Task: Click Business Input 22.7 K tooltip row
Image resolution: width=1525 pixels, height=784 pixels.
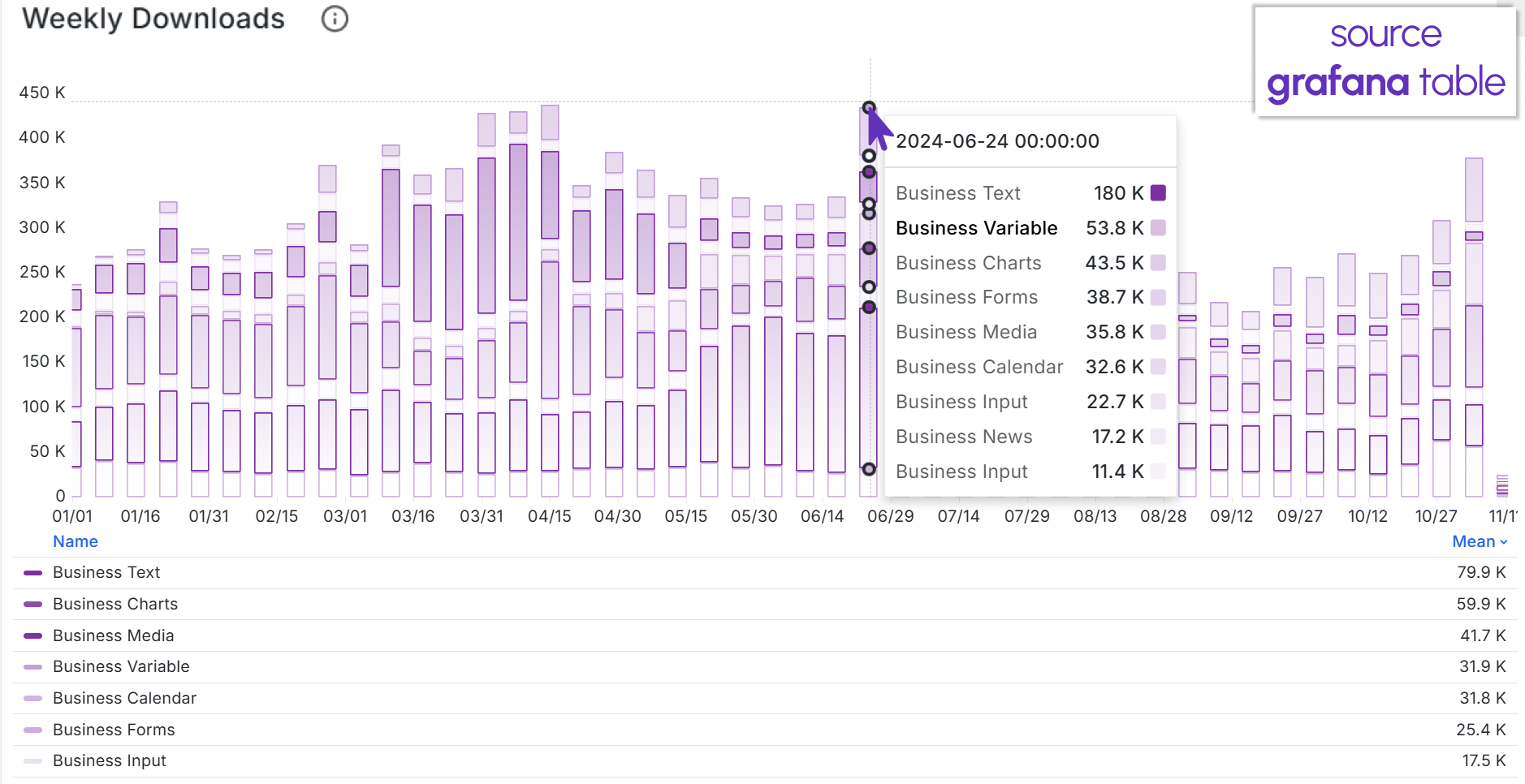Action: point(1030,402)
